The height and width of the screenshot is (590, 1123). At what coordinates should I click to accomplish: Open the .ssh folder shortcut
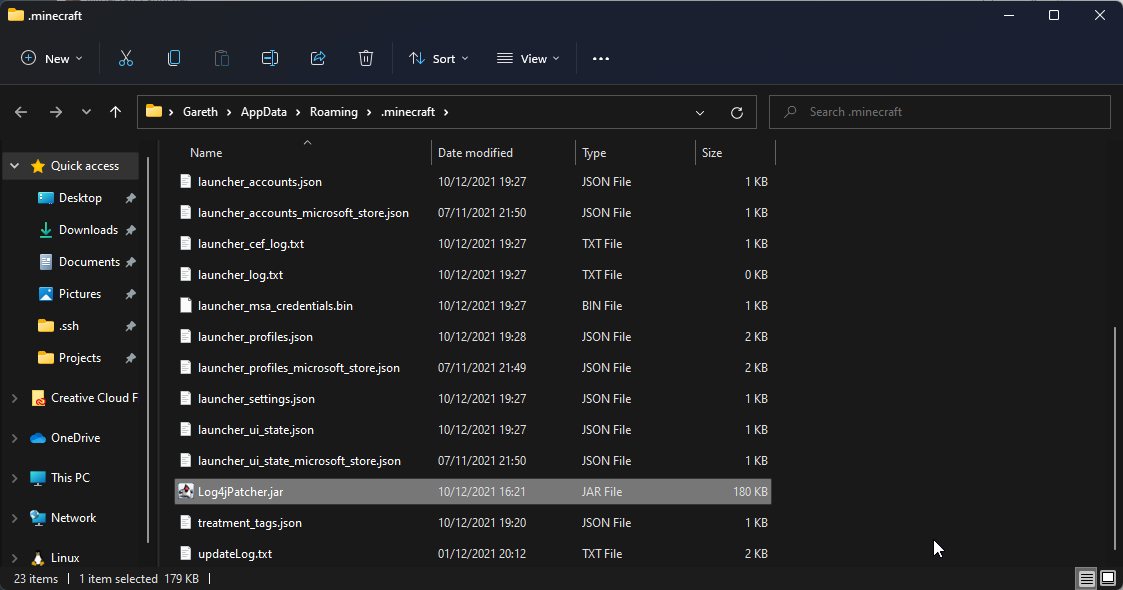[x=69, y=326]
